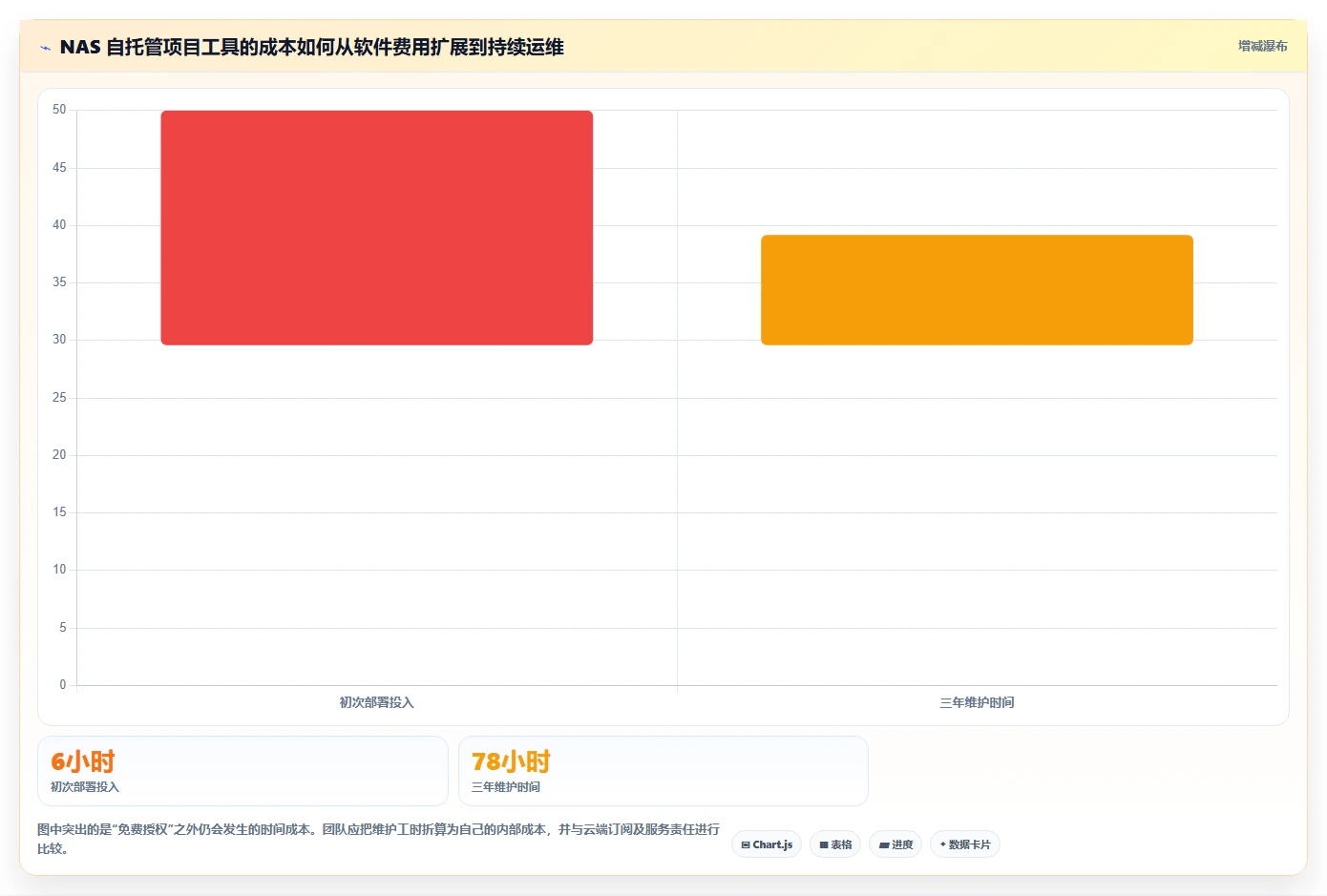Click the 进度 tag chip
This screenshot has height=896, width=1327.
[895, 844]
